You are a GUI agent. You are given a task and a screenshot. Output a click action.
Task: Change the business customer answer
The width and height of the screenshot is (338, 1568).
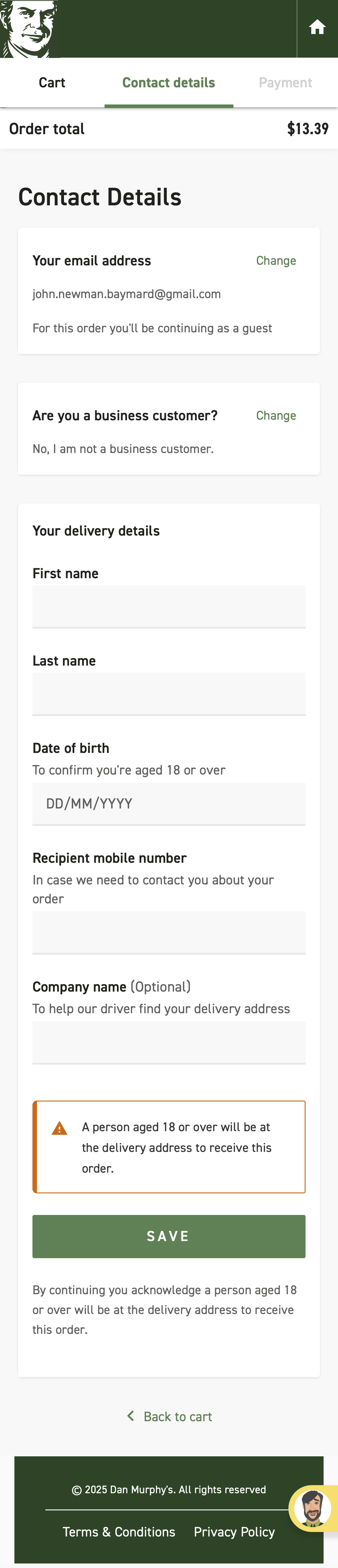pos(276,416)
